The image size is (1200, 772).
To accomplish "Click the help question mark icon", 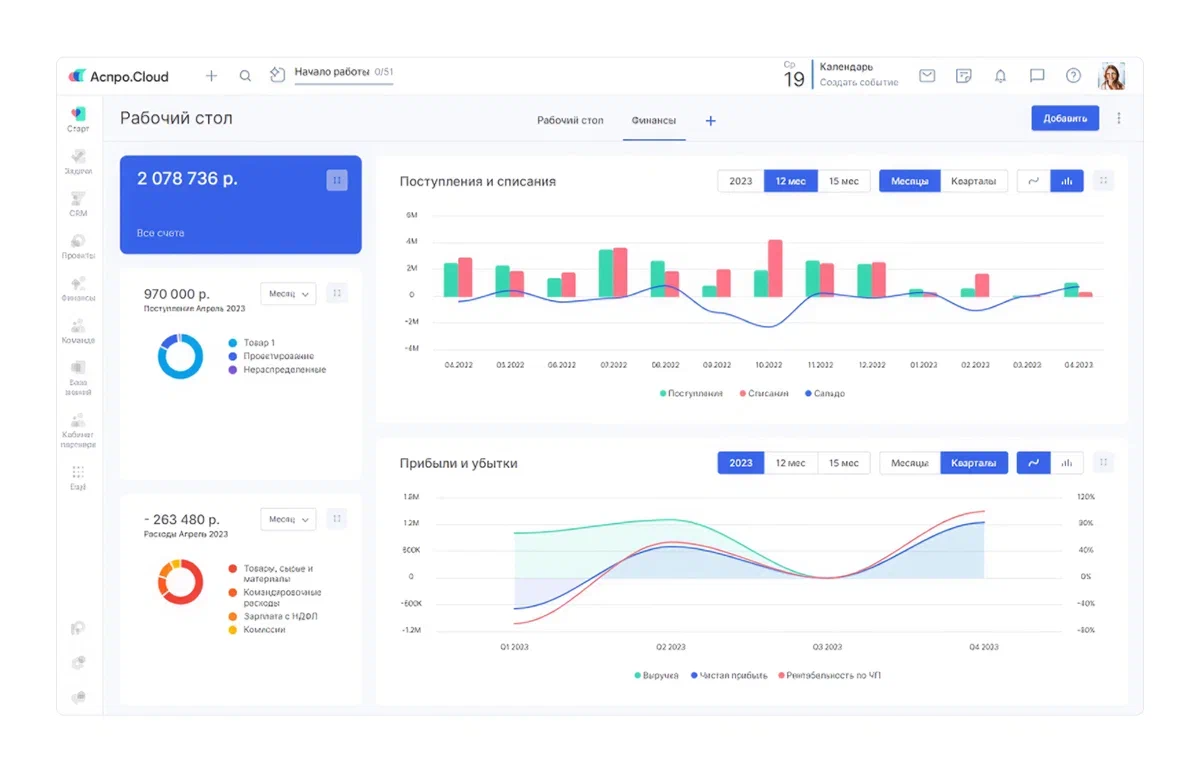I will click(1073, 76).
